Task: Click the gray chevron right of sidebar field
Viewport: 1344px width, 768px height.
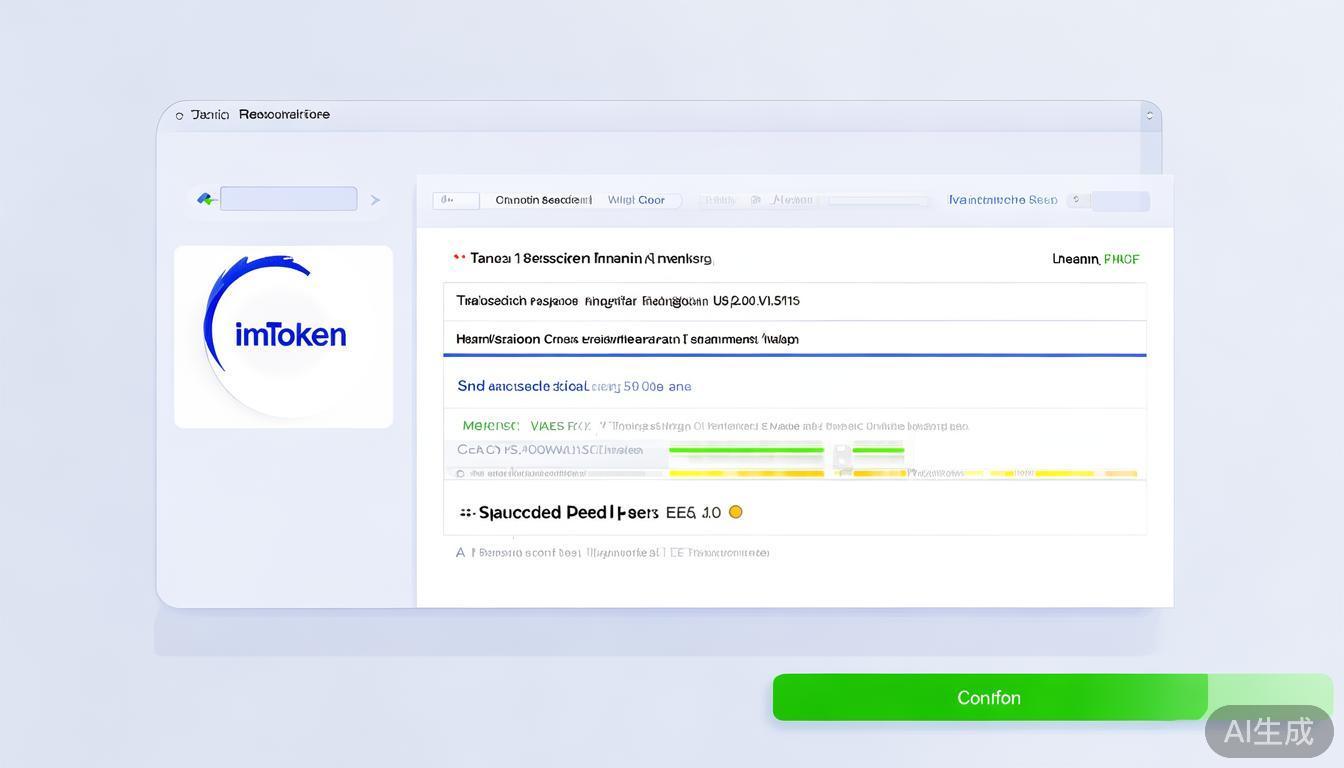Action: [375, 200]
